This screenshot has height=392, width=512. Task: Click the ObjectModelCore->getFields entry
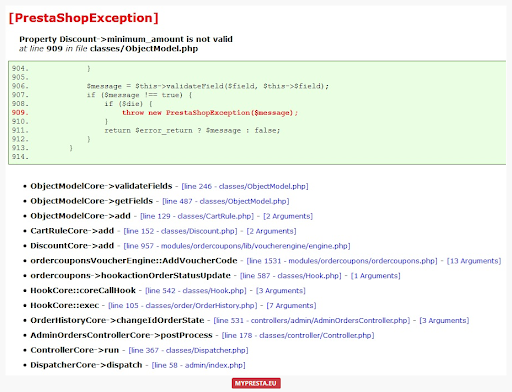[92, 201]
